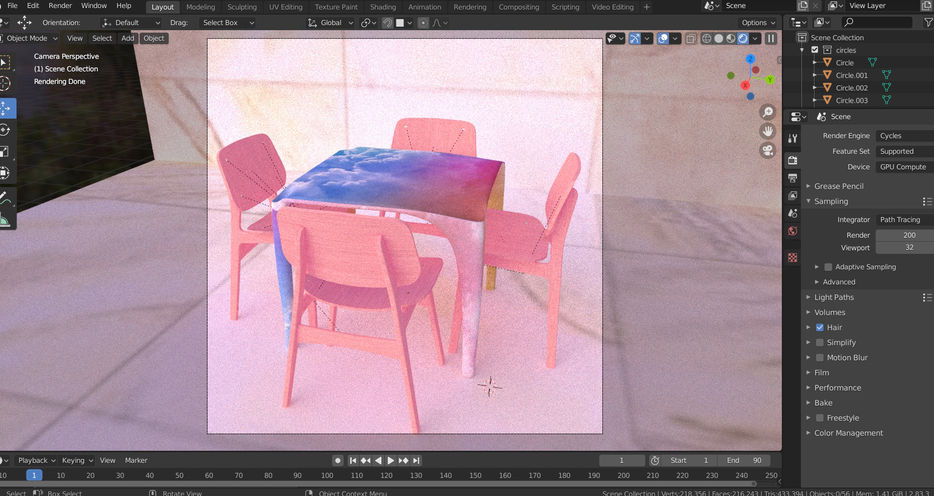Click the mesh data icon beside Circle.002
The width and height of the screenshot is (934, 496).
tap(886, 88)
